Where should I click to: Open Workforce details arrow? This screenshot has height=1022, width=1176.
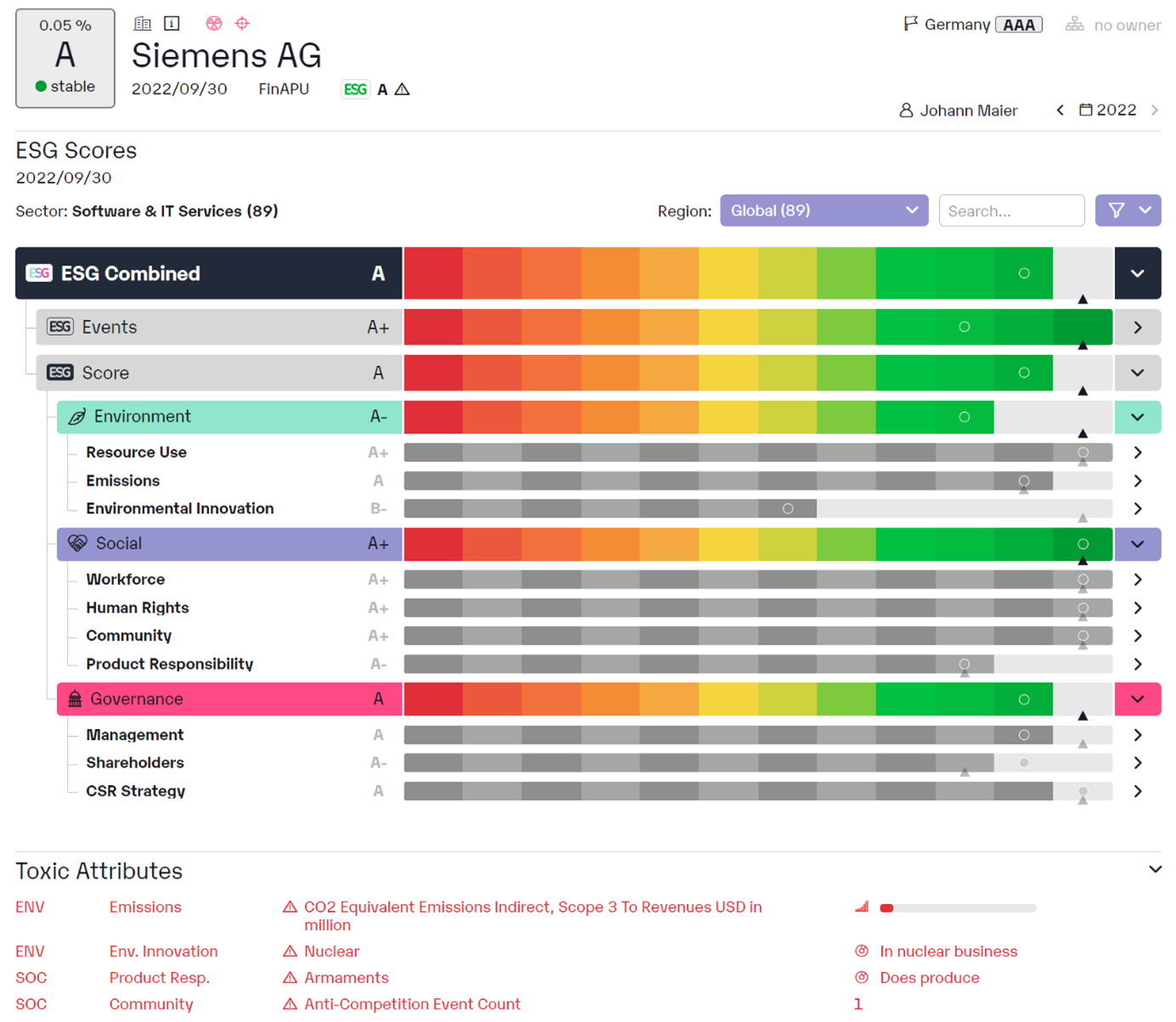[1138, 579]
